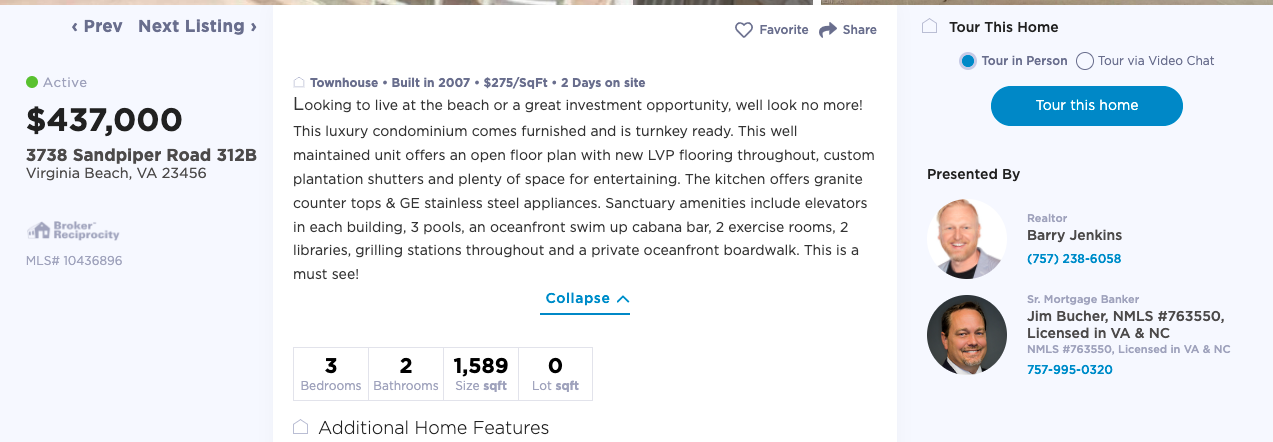This screenshot has width=1273, height=442.
Task: Go to the previous listing
Action: (97, 27)
